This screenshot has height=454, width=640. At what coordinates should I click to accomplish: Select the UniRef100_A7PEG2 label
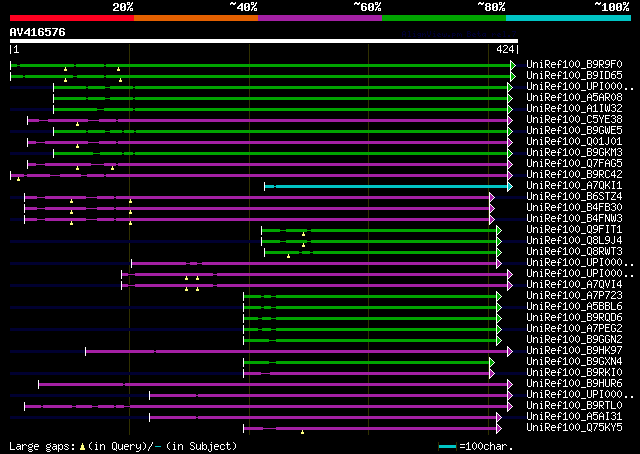(574, 329)
